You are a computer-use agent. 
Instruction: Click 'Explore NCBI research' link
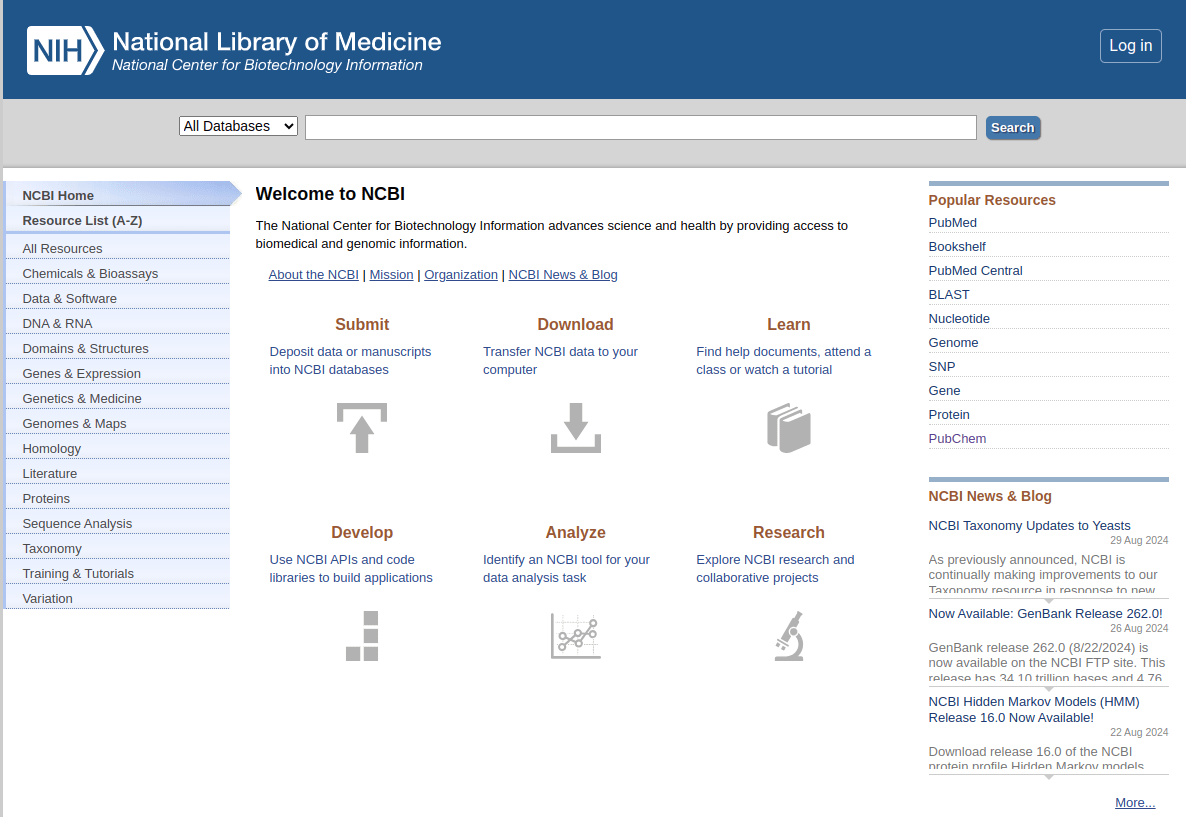[775, 568]
